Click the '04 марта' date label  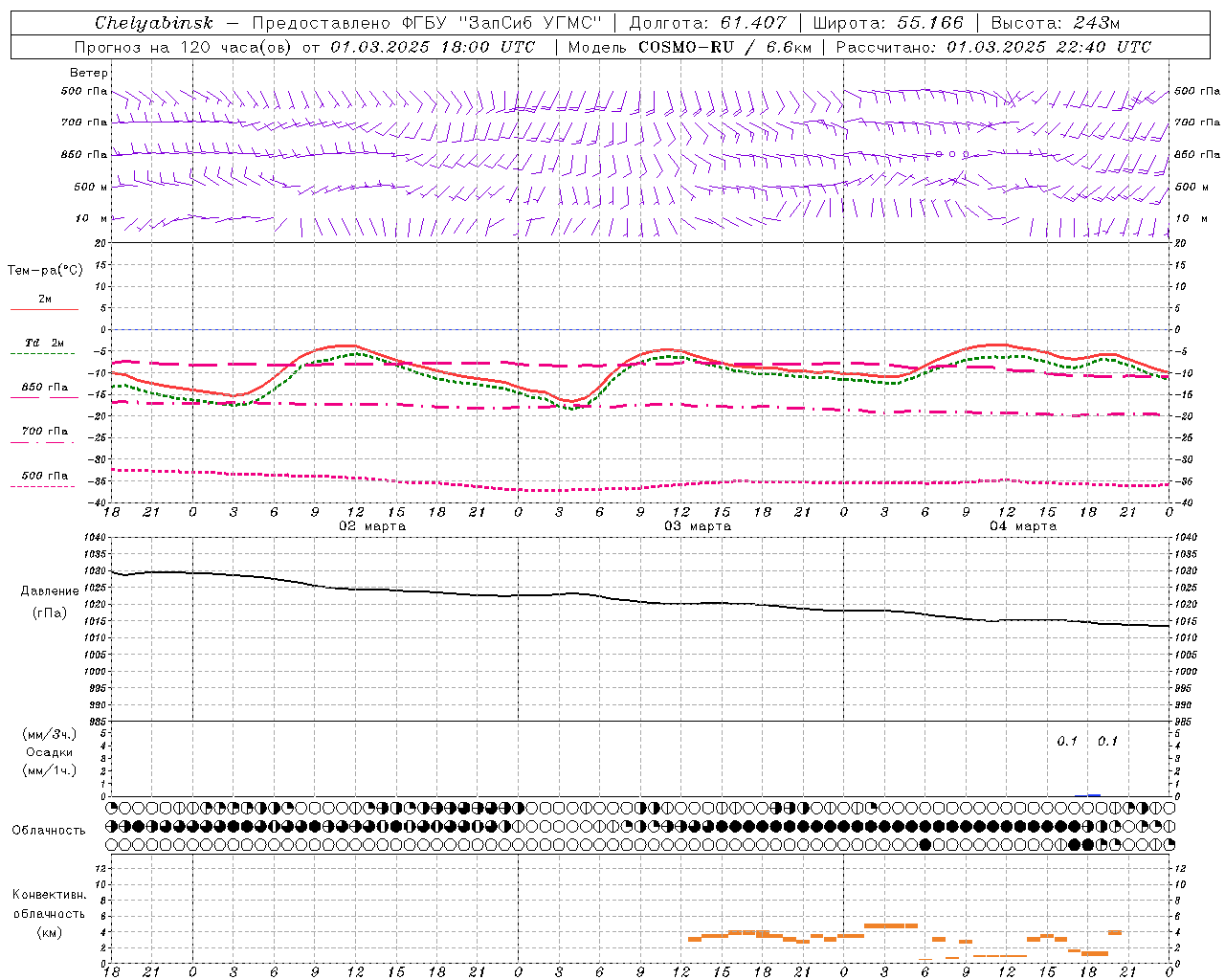1023,526
